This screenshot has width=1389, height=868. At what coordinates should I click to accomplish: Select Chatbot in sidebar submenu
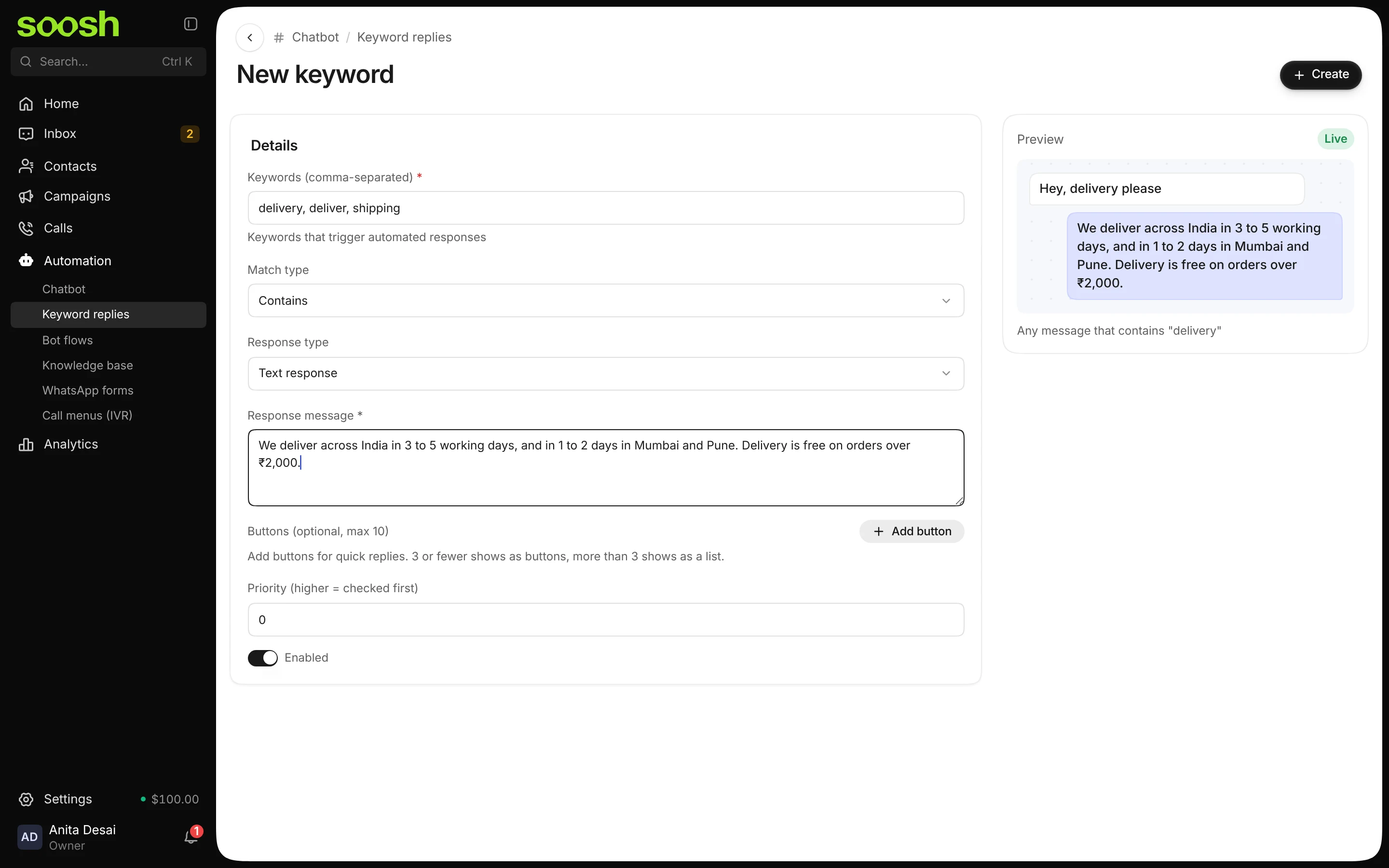click(64, 289)
